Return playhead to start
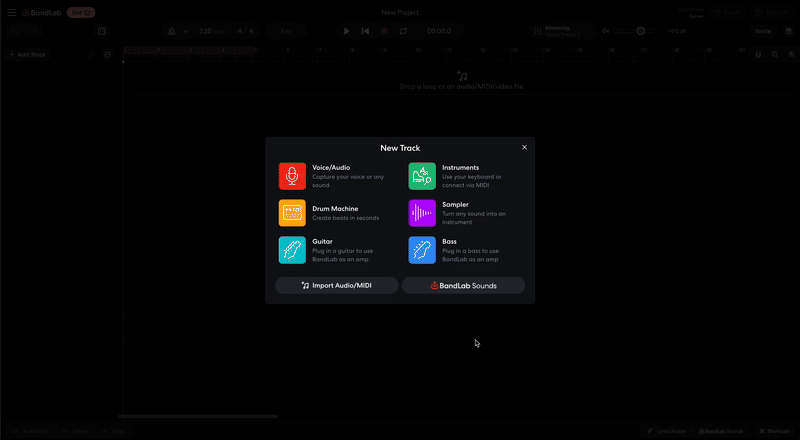Image resolution: width=800 pixels, height=440 pixels. pyautogui.click(x=365, y=31)
